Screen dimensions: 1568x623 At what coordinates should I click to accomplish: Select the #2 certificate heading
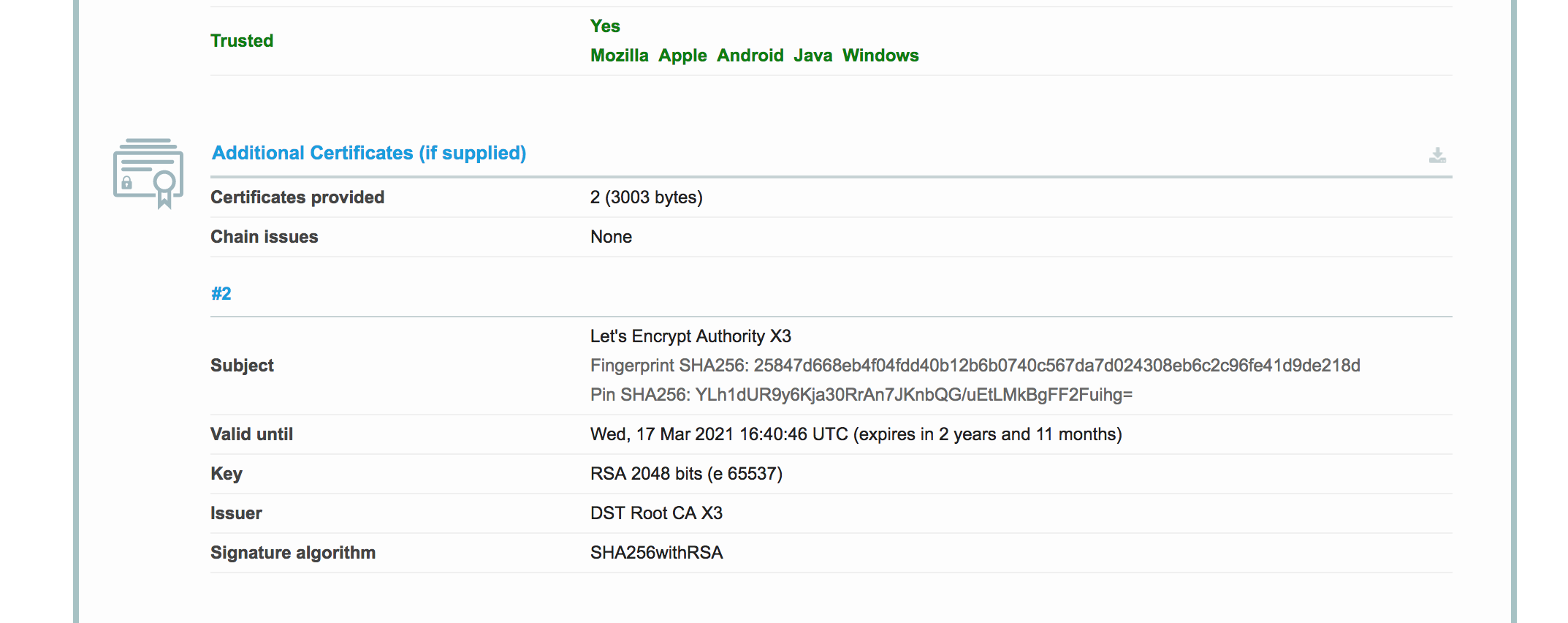221,294
